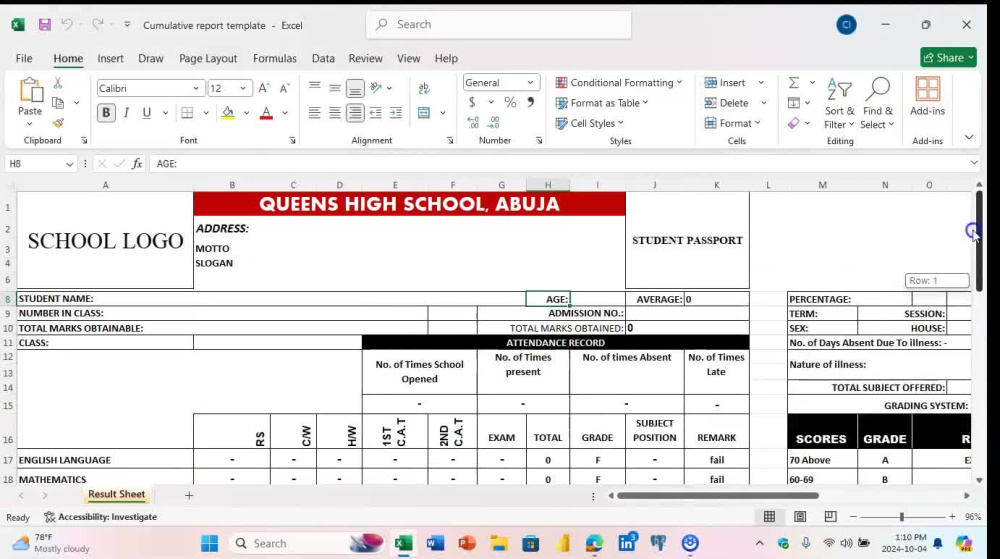Image resolution: width=1000 pixels, height=559 pixels.
Task: Merge and center the cells
Action: coord(424,113)
